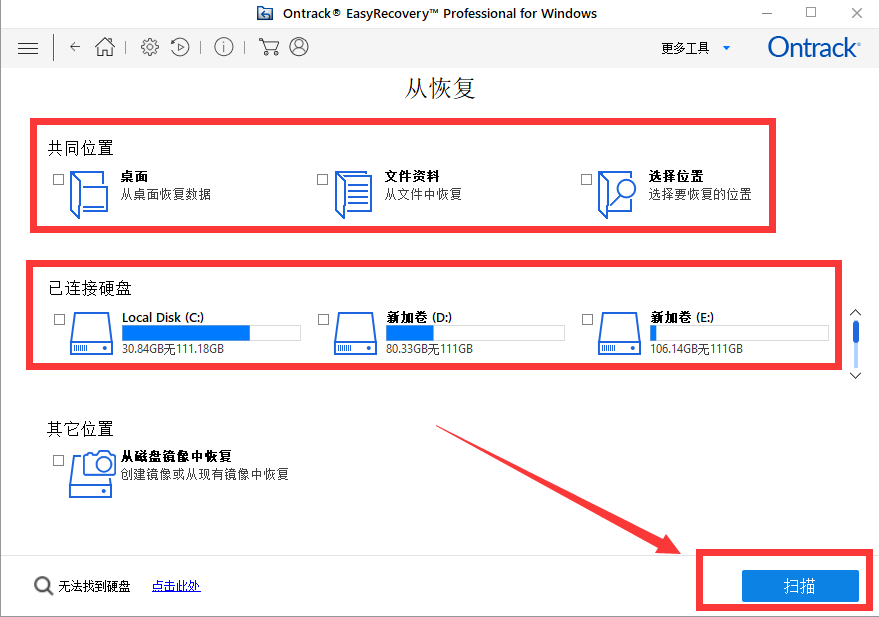The image size is (879, 617).
Task: Click the 文件资料 label
Action: coord(412,177)
